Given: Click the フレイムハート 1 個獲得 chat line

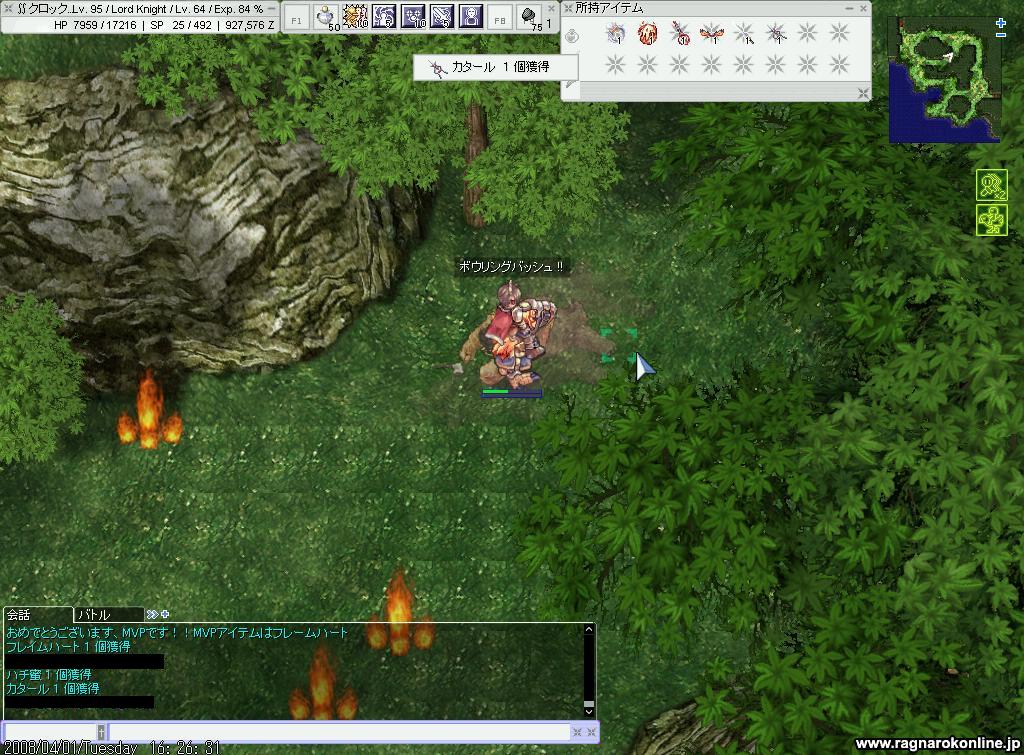Looking at the screenshot, I should [x=69, y=647].
